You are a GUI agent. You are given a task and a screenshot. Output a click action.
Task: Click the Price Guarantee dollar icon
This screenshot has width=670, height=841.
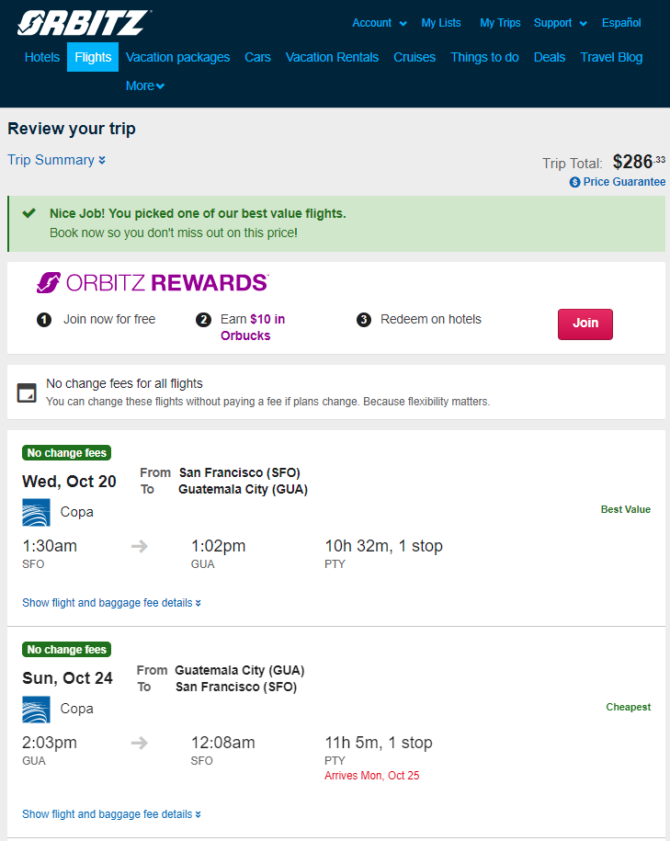pyautogui.click(x=575, y=182)
